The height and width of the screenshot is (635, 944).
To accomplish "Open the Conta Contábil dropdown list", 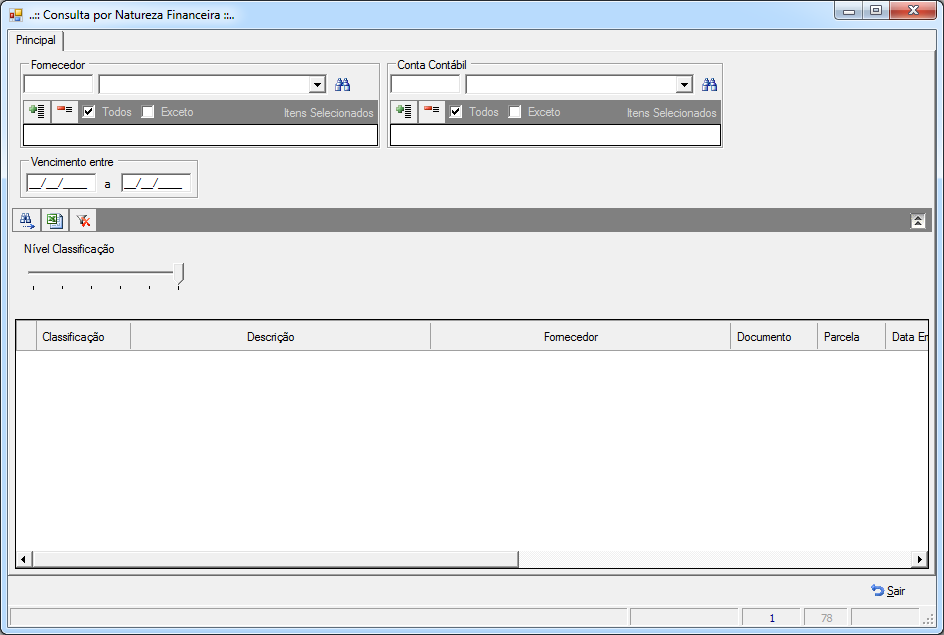I will point(684,84).
